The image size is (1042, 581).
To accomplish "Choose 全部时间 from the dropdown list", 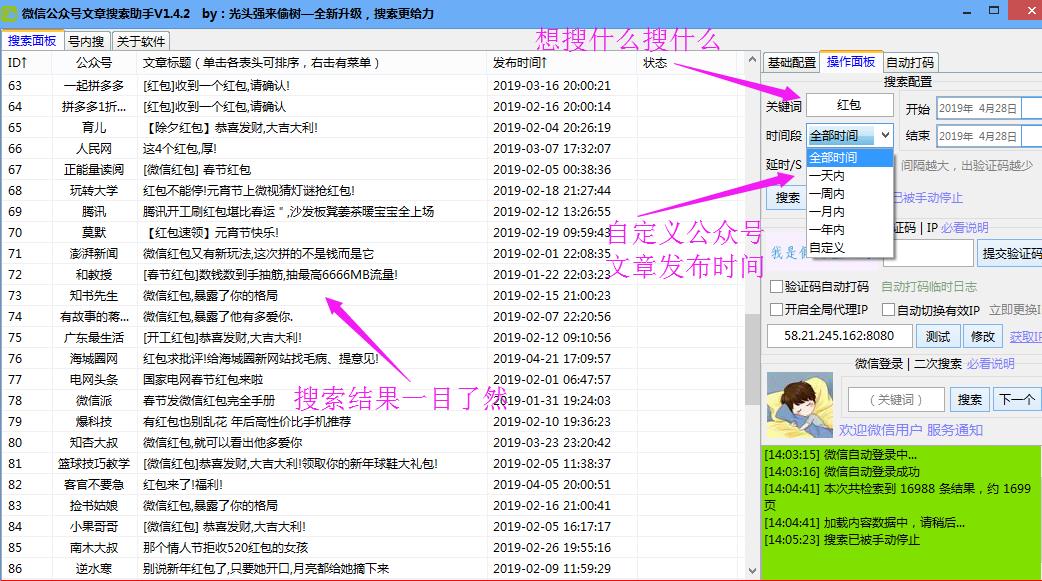I will (x=849, y=158).
